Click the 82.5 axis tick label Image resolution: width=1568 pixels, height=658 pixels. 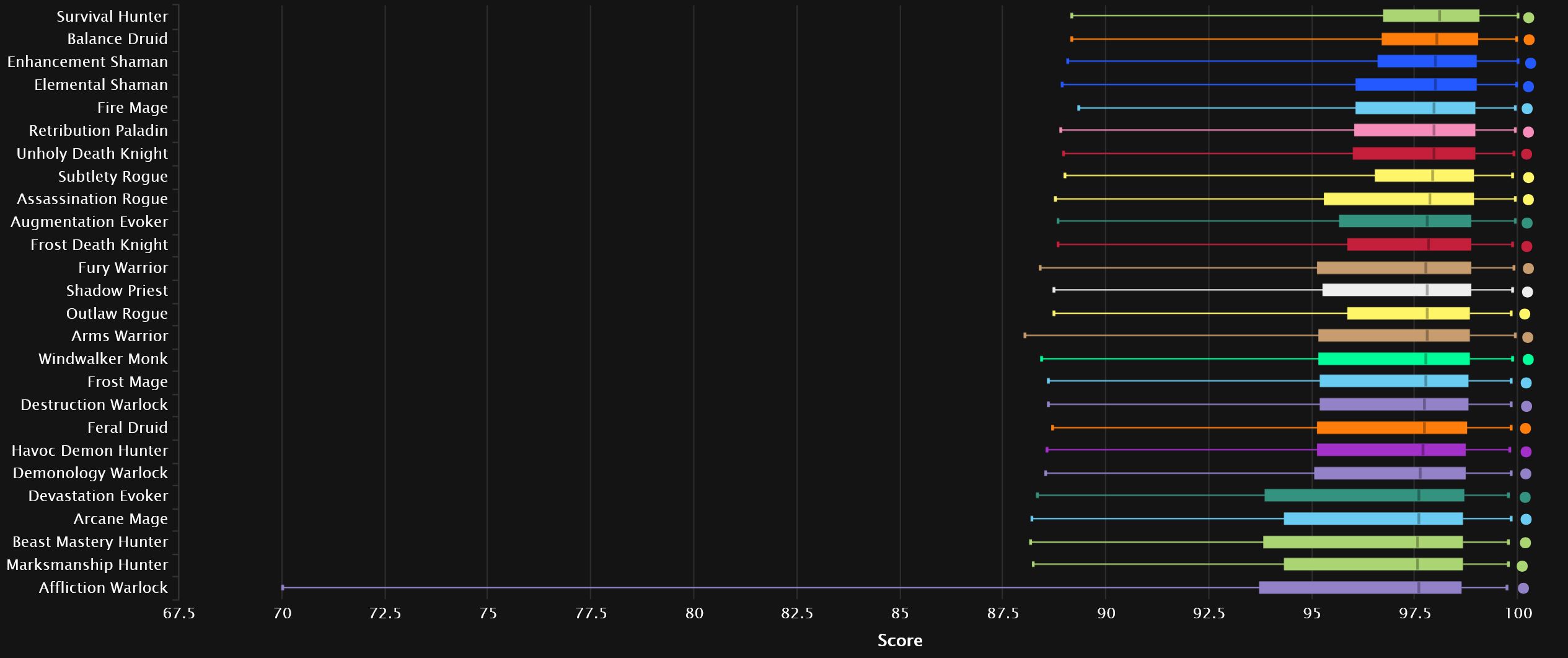point(797,613)
